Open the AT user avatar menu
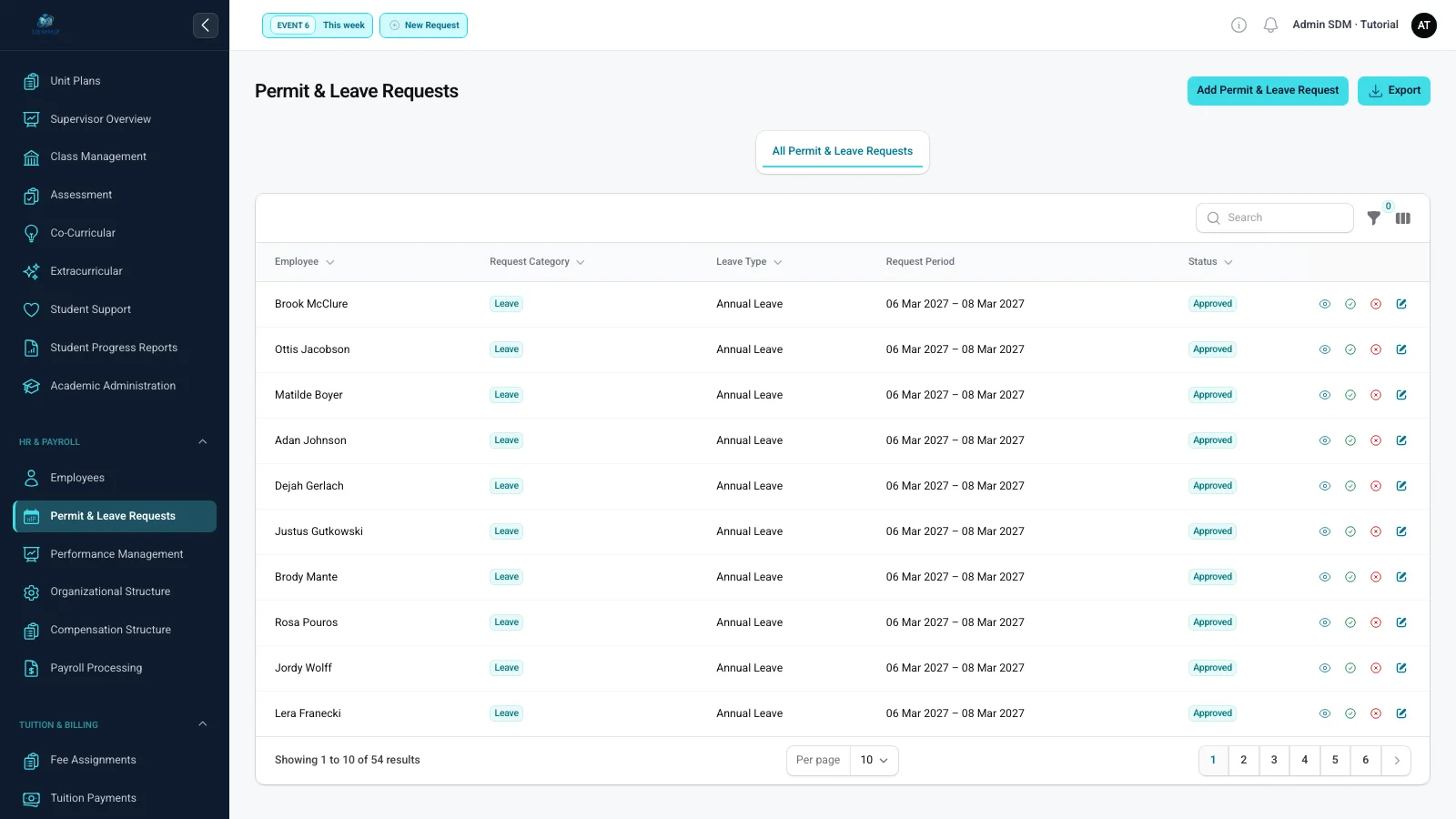 (x=1424, y=25)
